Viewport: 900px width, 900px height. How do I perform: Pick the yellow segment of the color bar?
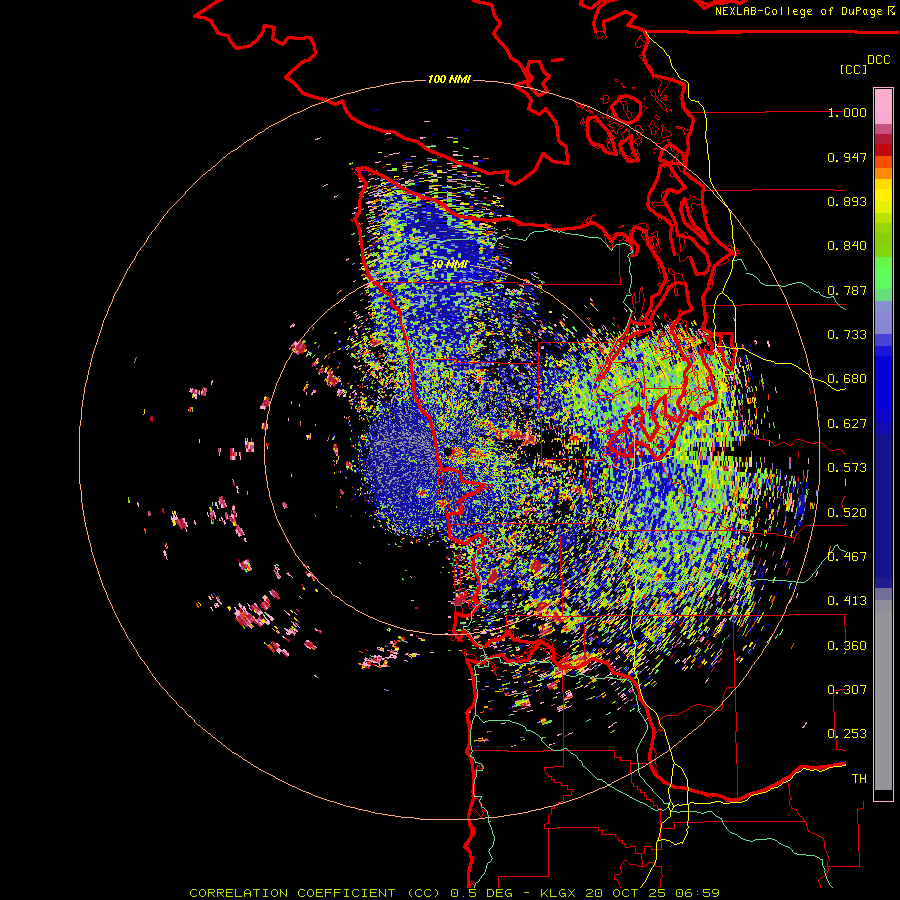(x=883, y=196)
